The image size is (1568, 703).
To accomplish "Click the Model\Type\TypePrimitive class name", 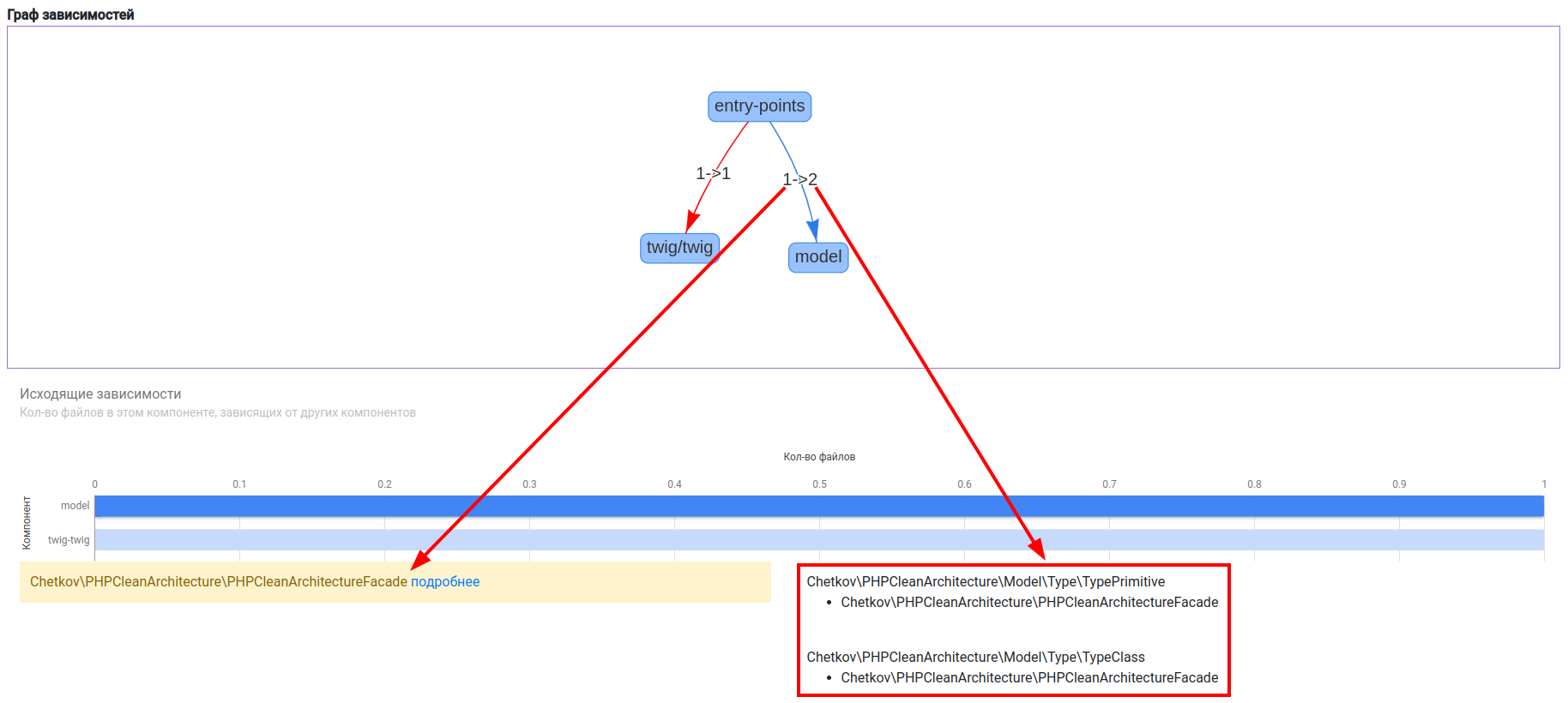I will click(x=986, y=582).
